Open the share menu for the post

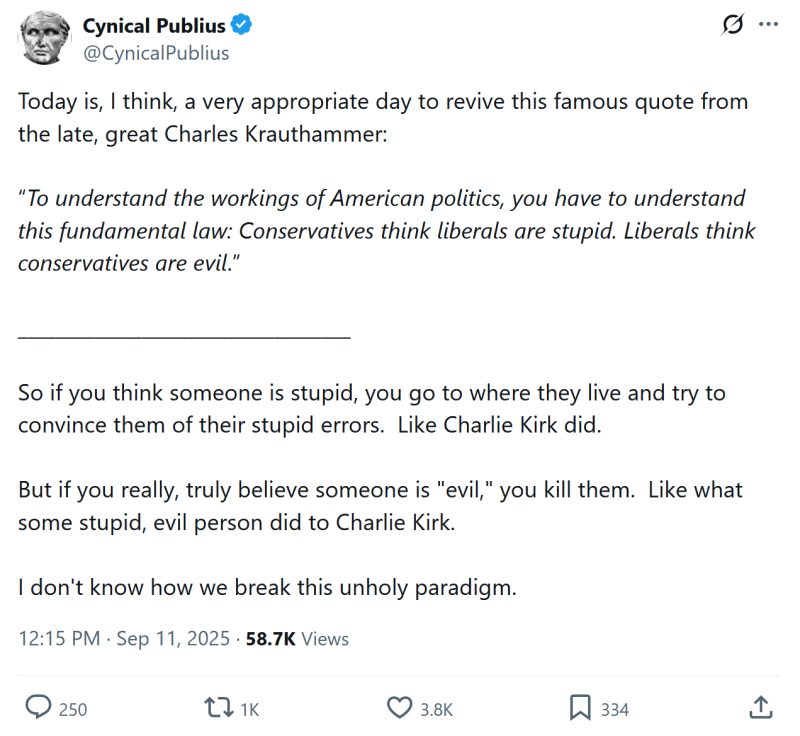tap(761, 706)
